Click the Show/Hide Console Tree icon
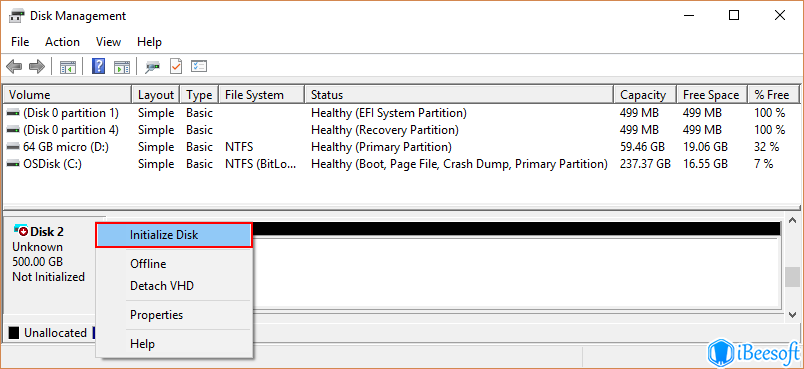The width and height of the screenshot is (804, 369). [x=68, y=67]
